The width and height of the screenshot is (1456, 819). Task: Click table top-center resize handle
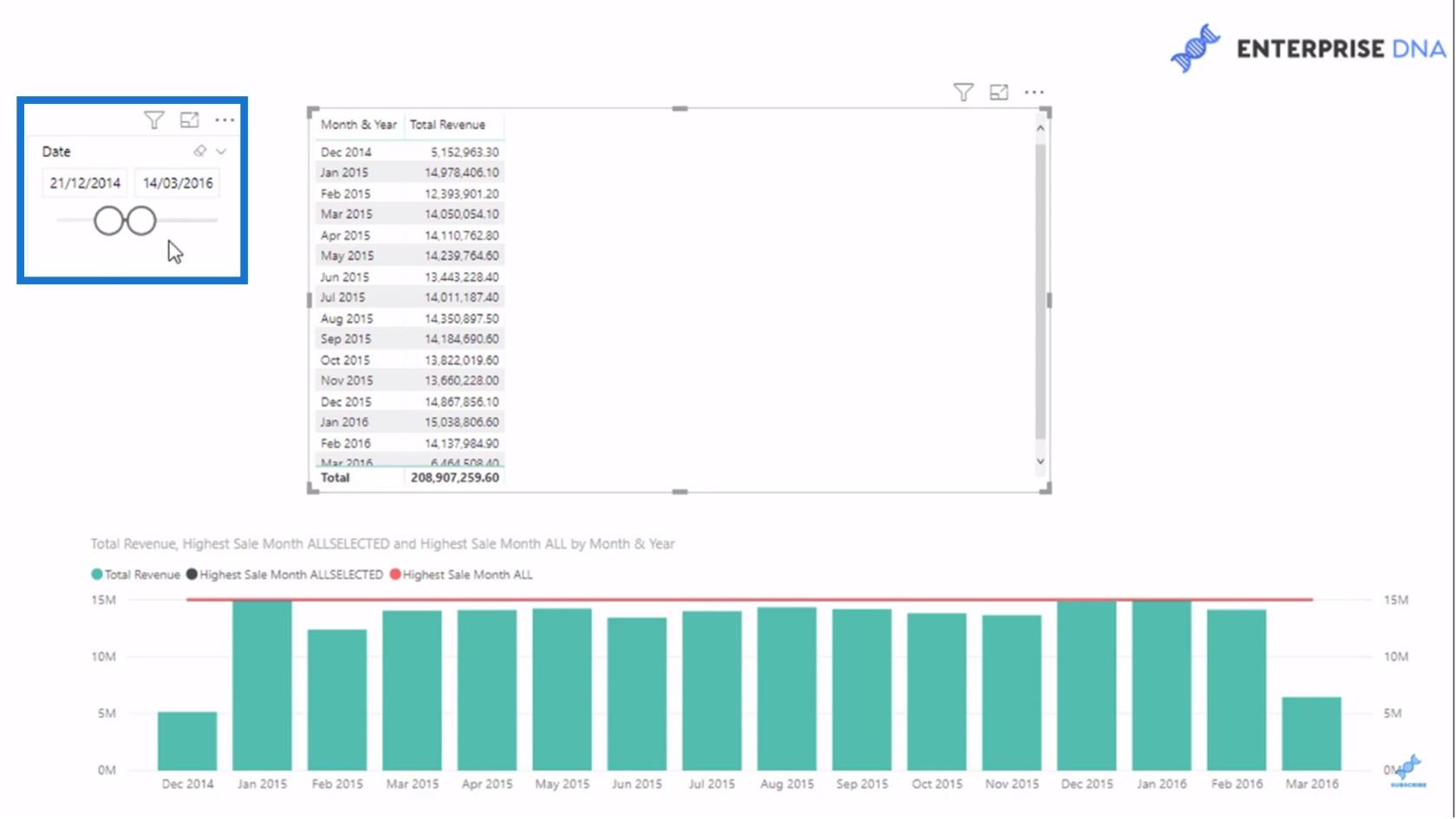coord(680,108)
